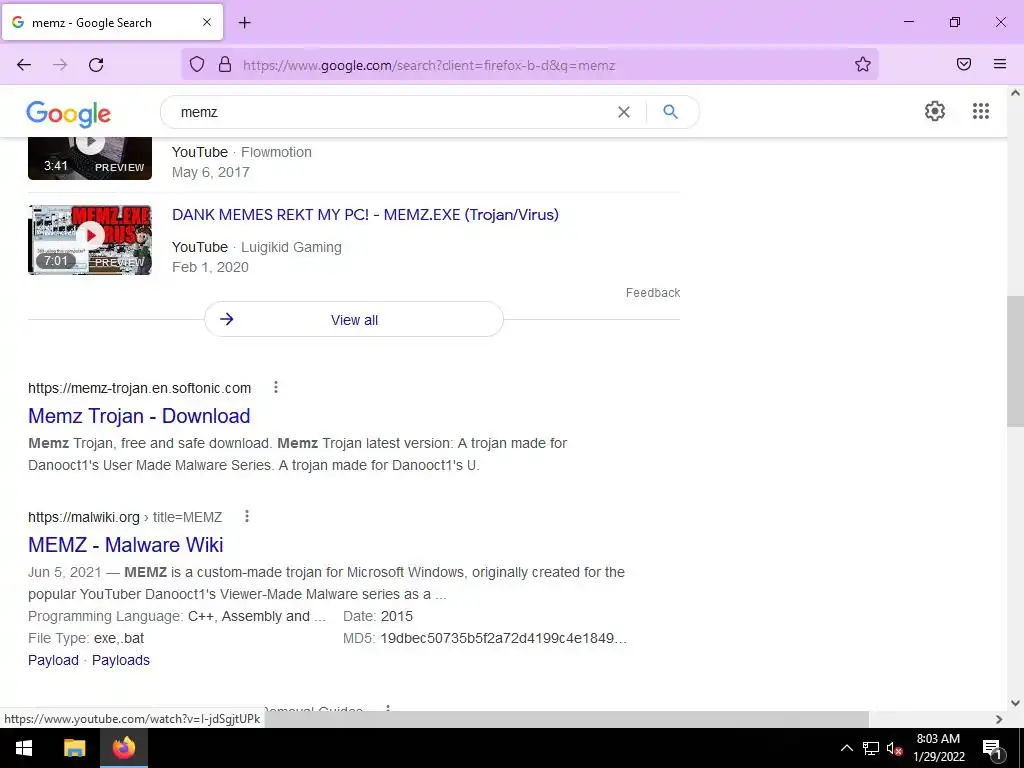This screenshot has width=1024, height=768.
Task: Click the Google search box with memz
Action: [x=392, y=112]
